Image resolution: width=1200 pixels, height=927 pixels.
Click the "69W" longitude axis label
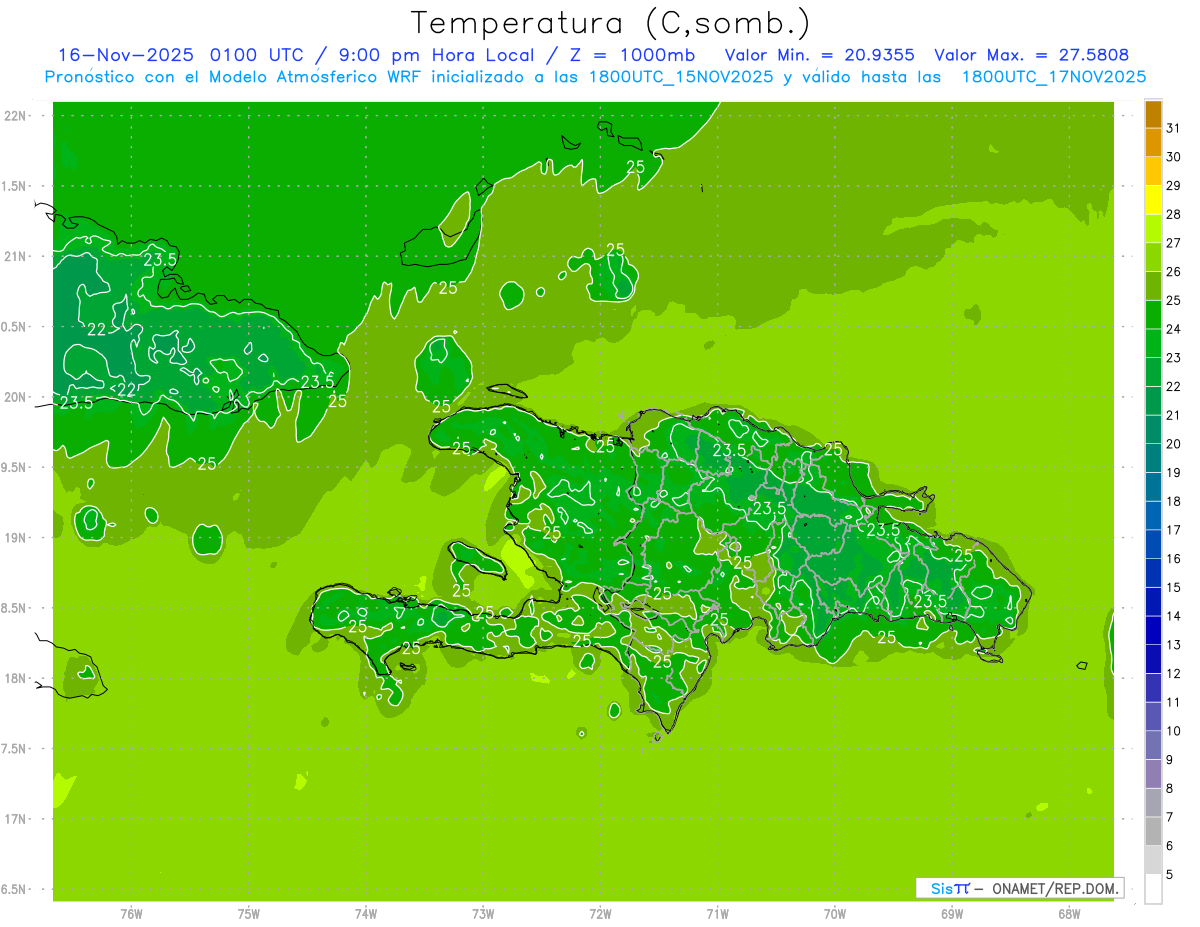point(952,913)
